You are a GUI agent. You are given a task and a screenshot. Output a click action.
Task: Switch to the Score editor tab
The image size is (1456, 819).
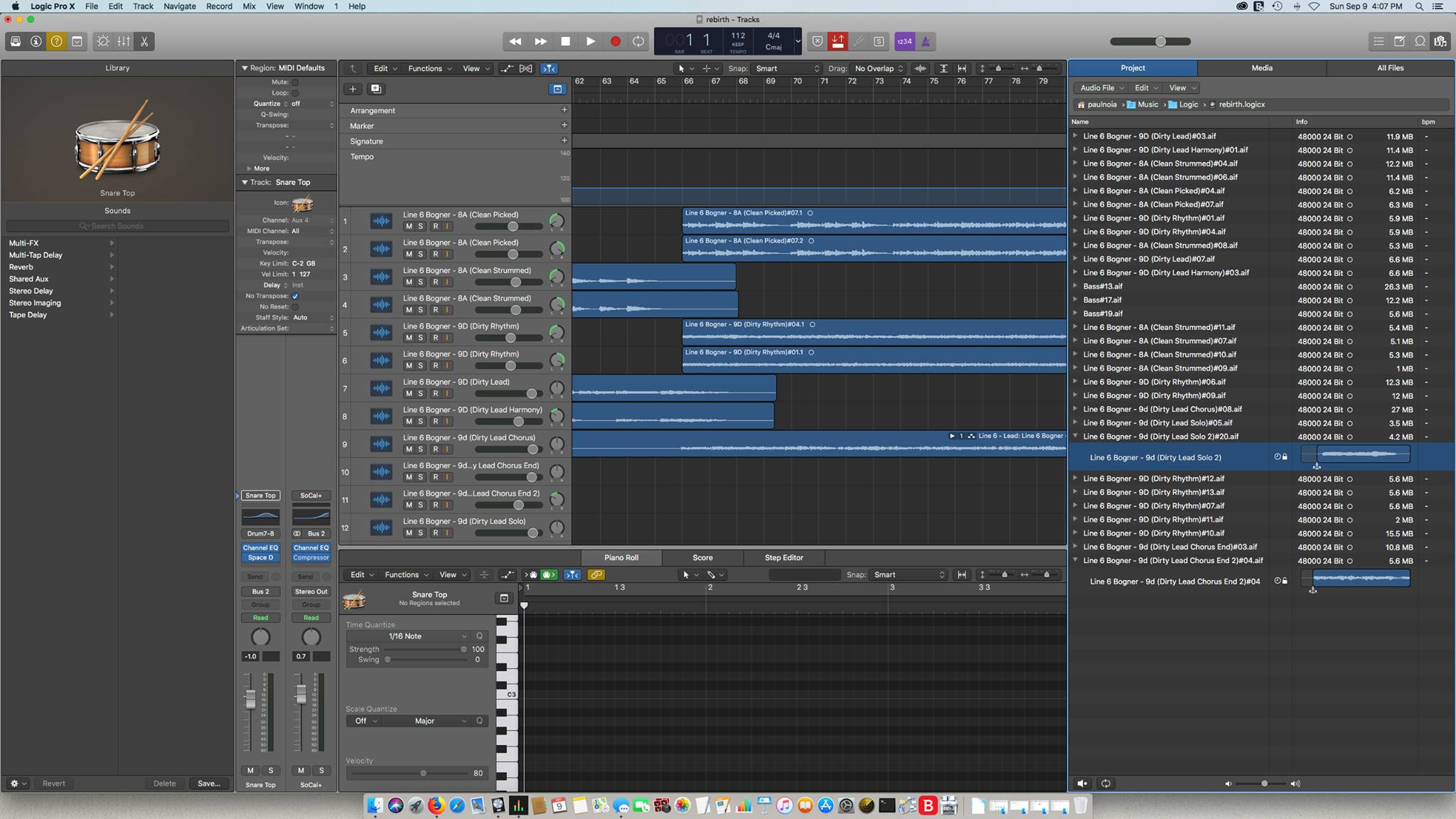pyautogui.click(x=702, y=558)
